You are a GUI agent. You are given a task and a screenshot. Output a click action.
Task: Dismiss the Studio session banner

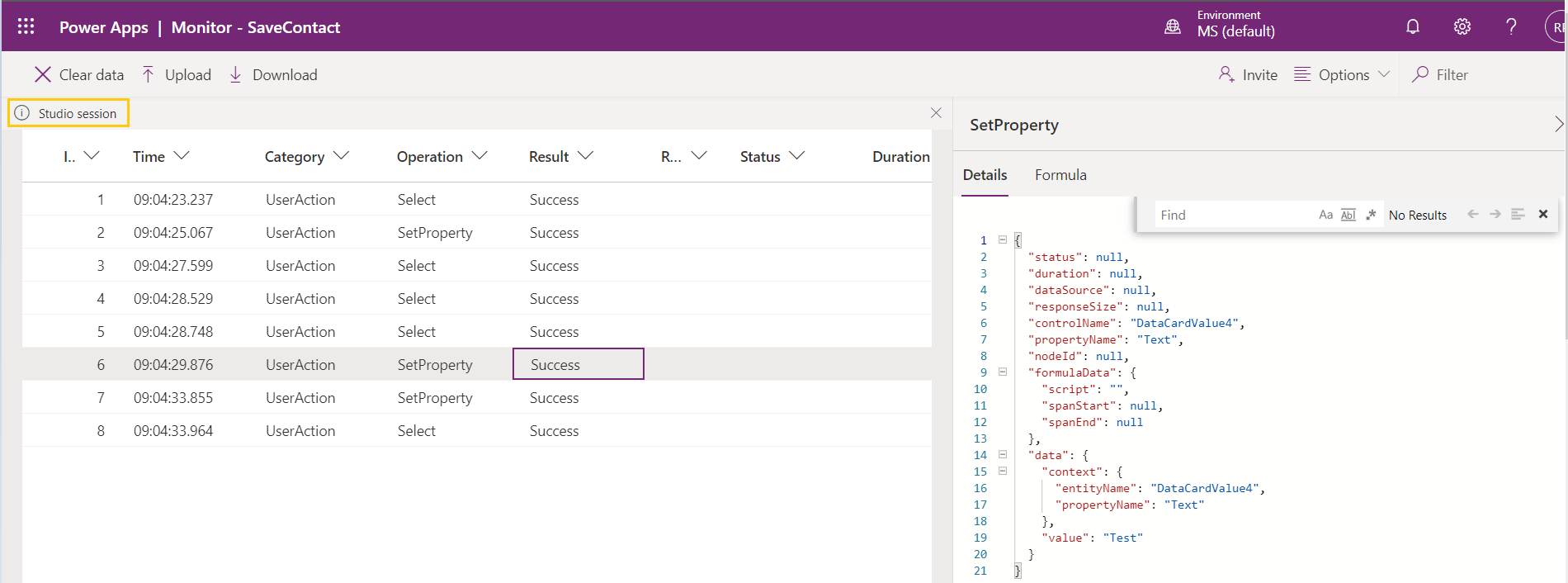pyautogui.click(x=936, y=113)
